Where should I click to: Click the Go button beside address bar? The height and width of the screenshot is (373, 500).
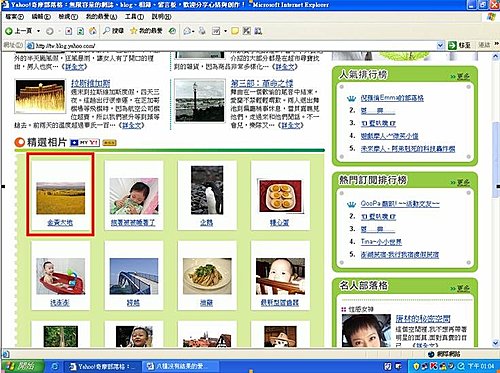459,45
